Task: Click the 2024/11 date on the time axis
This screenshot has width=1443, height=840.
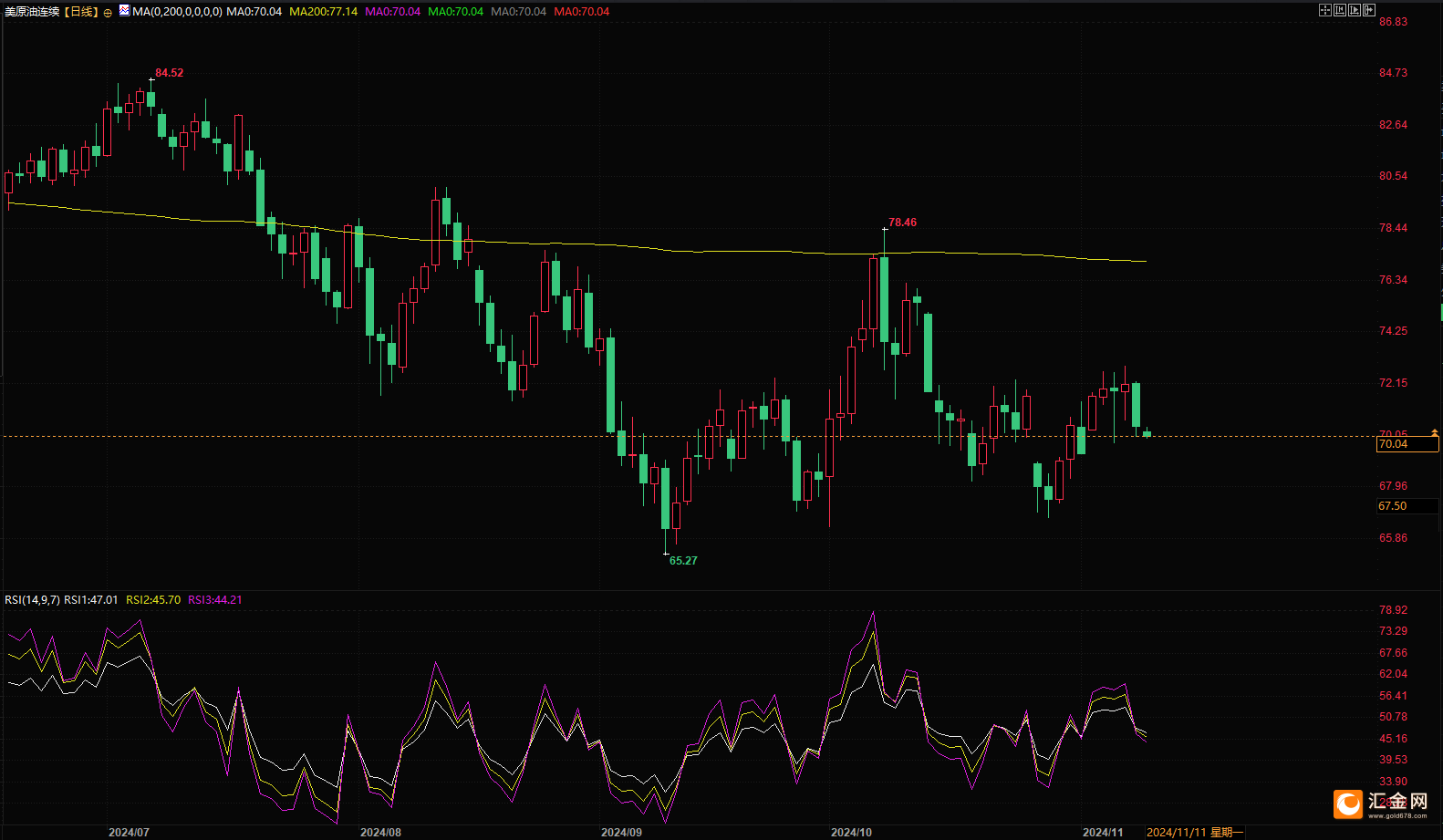Action: click(1103, 833)
